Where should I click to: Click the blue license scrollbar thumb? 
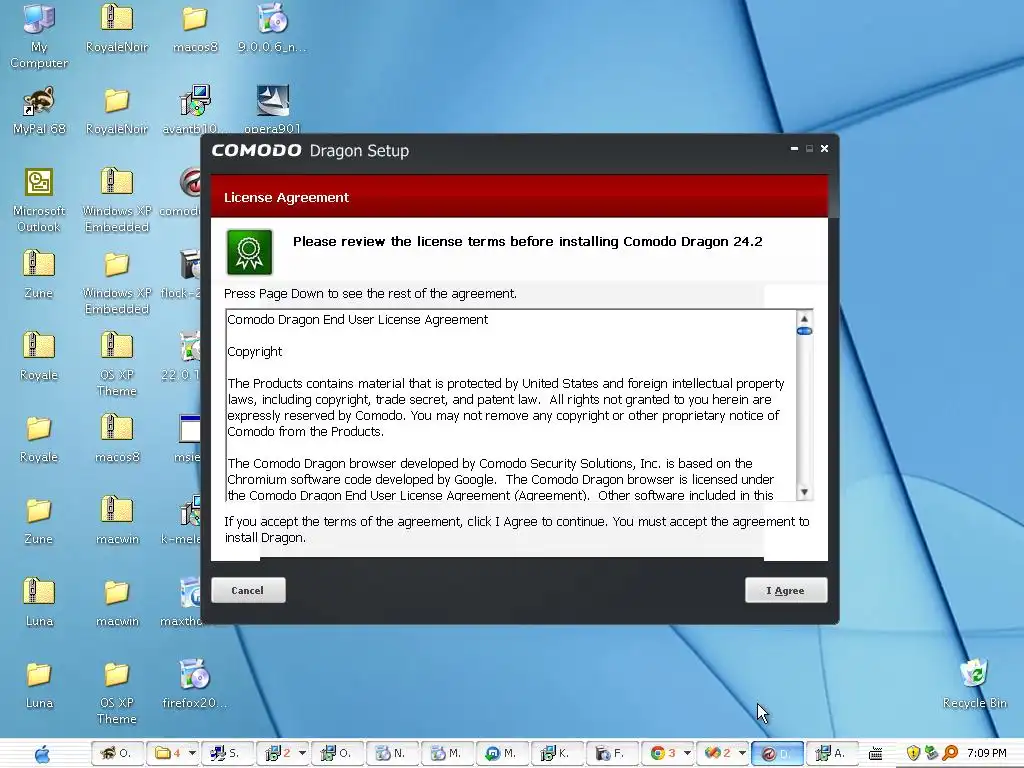[x=805, y=331]
